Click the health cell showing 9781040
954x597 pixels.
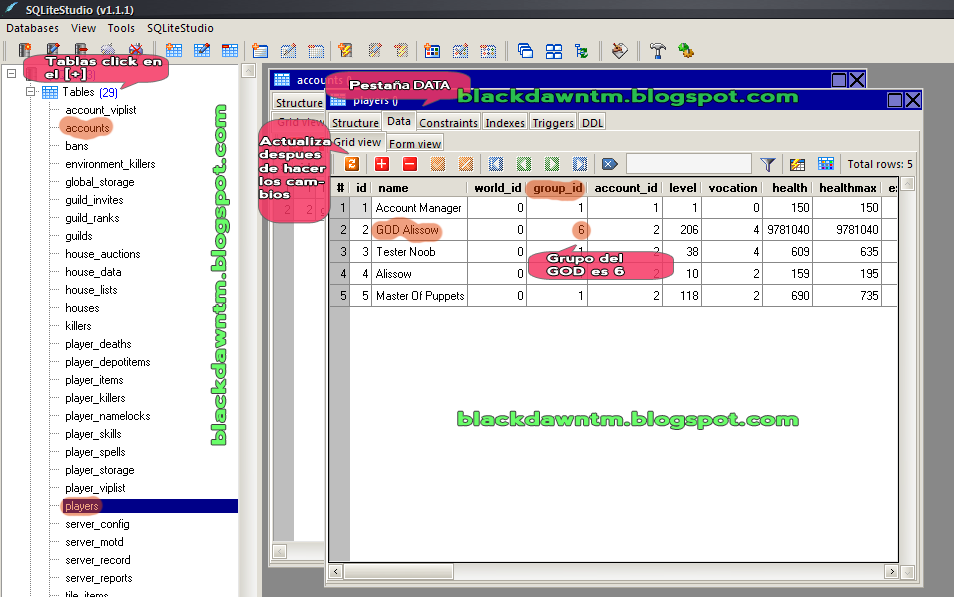tap(787, 230)
